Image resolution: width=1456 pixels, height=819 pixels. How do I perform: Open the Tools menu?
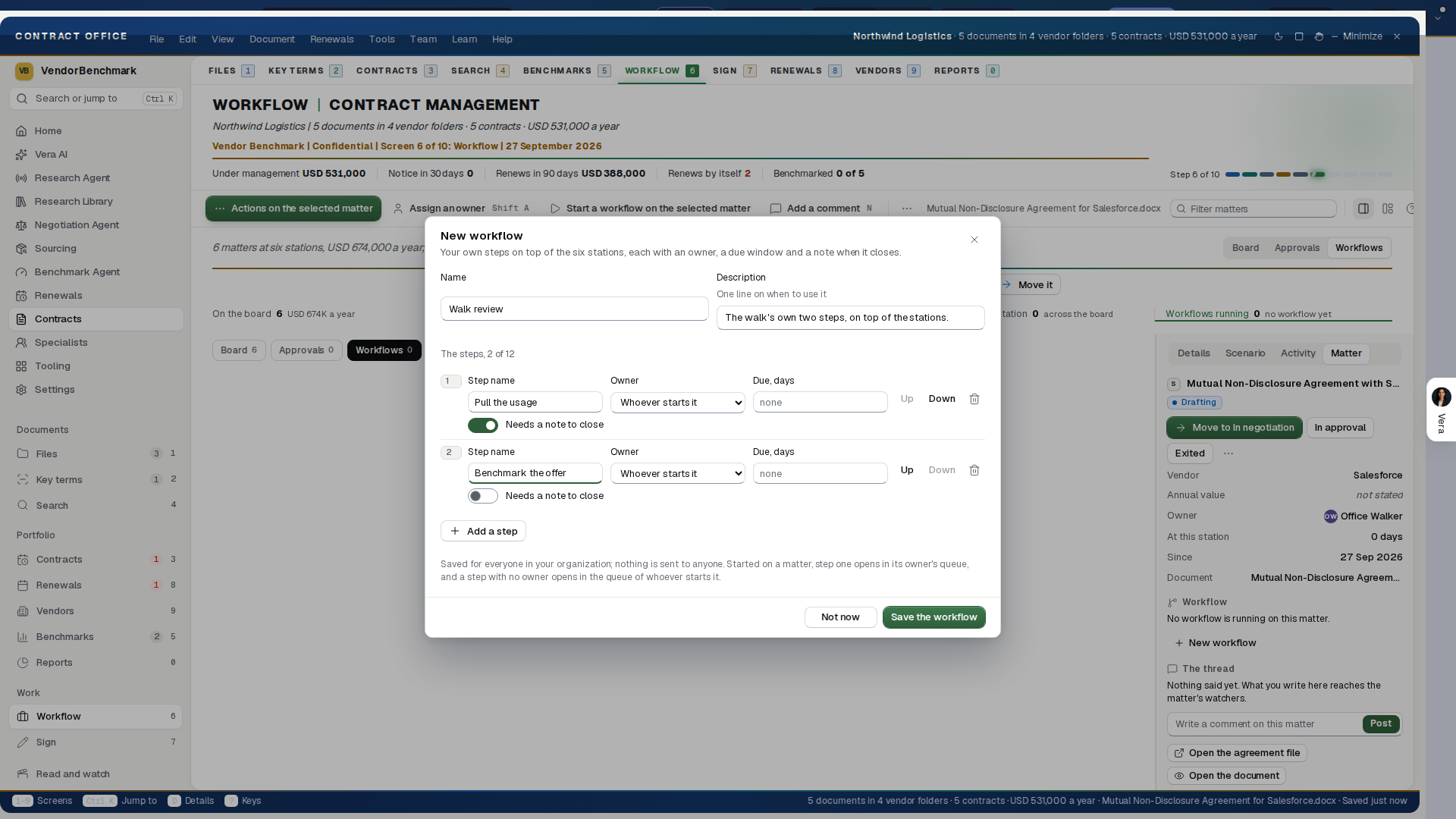coord(381,39)
